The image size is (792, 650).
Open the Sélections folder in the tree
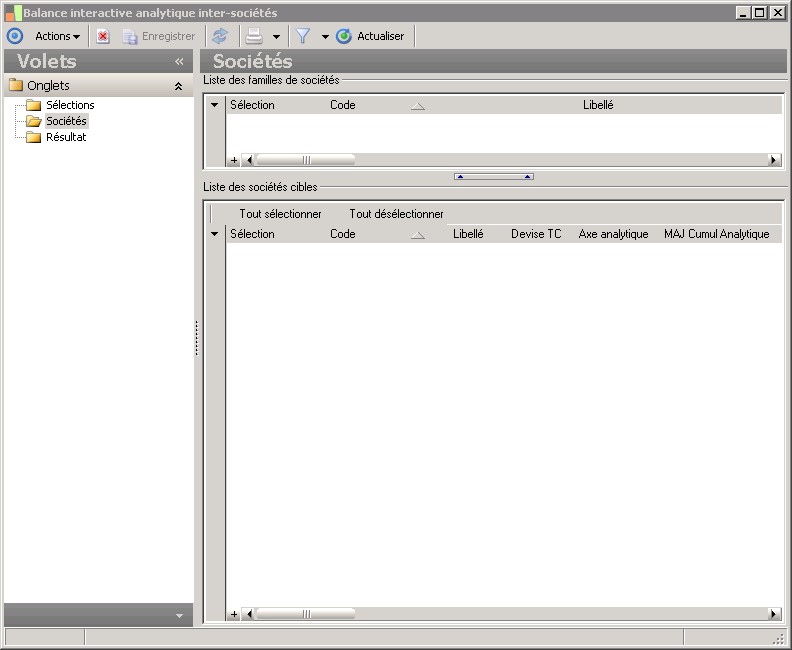click(x=69, y=105)
